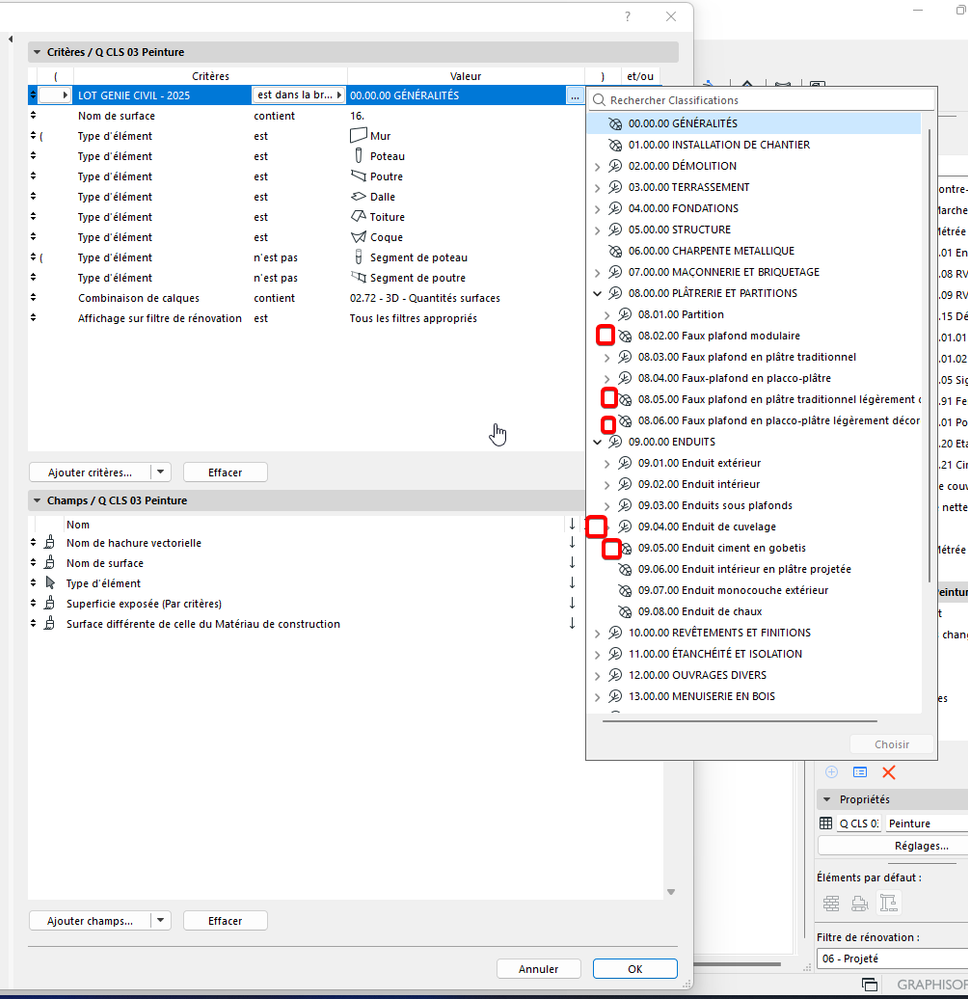This screenshot has height=999, width=968.
Task: Open the Filtre de rénovation 06 - Projeté dropdown
Action: click(892, 958)
